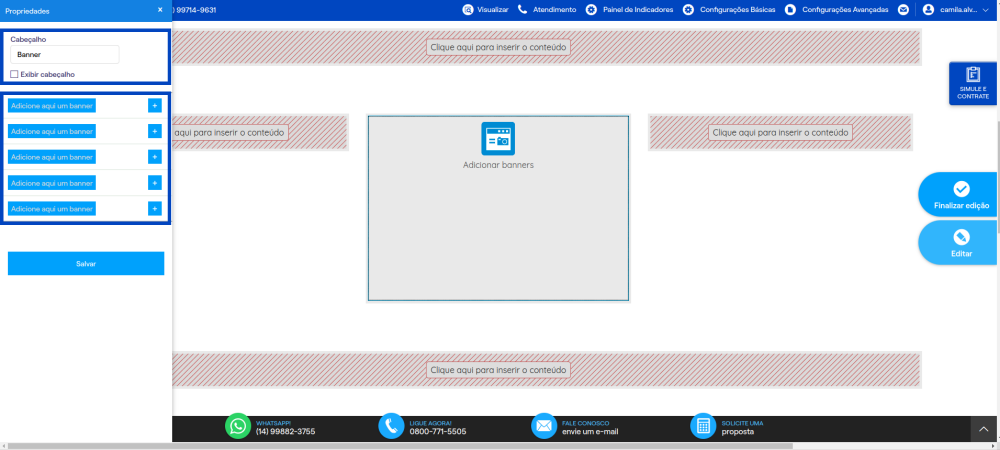Click the Solicite uma proposta calculator icon
1000x450 pixels.
pyautogui.click(x=703, y=426)
